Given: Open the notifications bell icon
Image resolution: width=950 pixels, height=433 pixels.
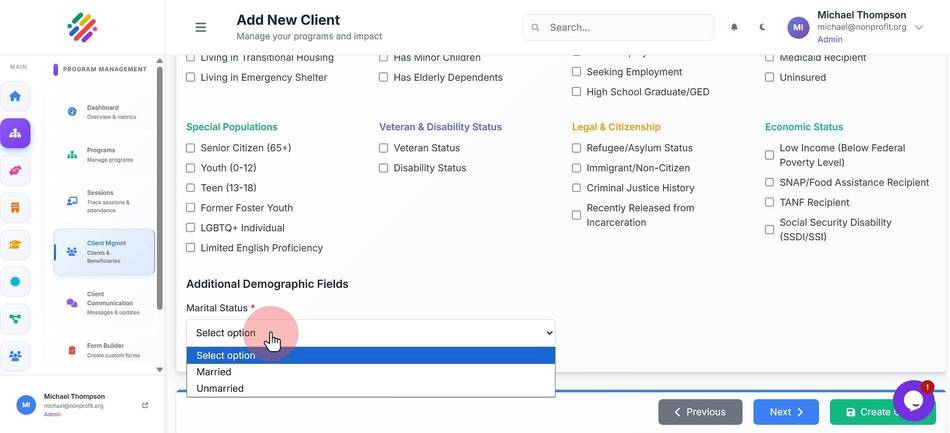Looking at the screenshot, I should pos(734,27).
